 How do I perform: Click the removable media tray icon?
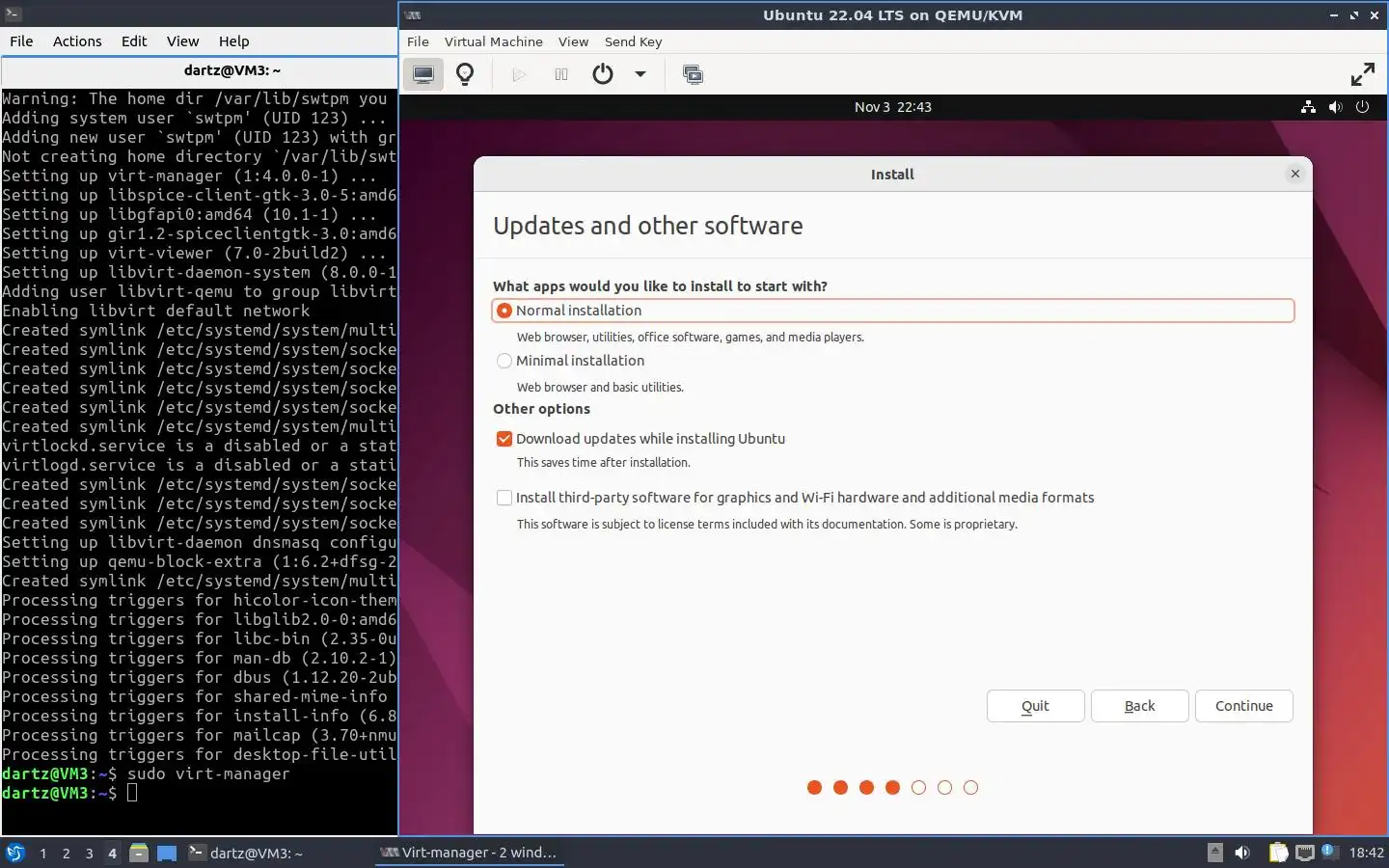tap(1215, 853)
